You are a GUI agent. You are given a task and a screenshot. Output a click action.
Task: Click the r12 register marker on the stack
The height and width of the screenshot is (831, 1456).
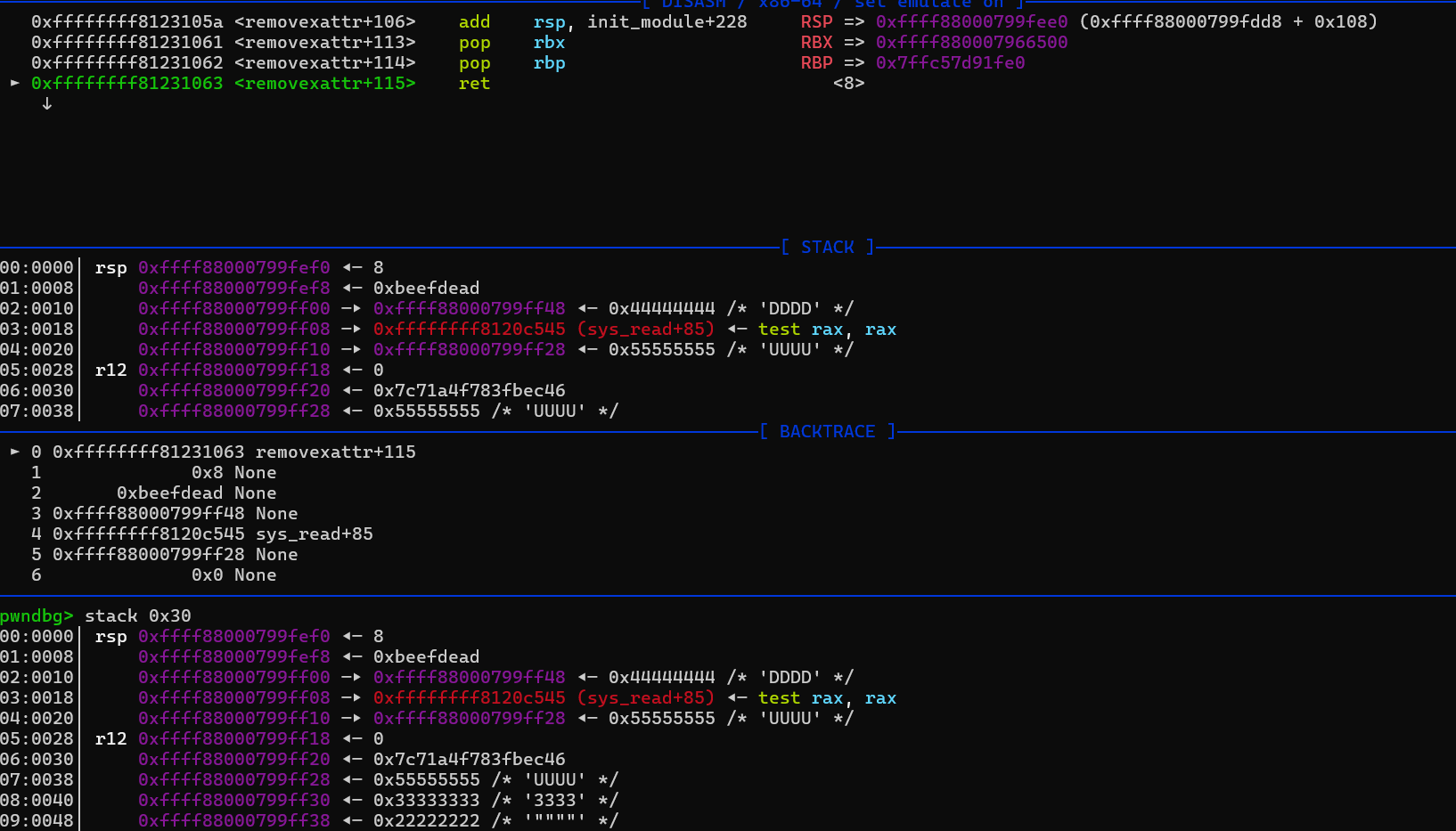click(110, 370)
